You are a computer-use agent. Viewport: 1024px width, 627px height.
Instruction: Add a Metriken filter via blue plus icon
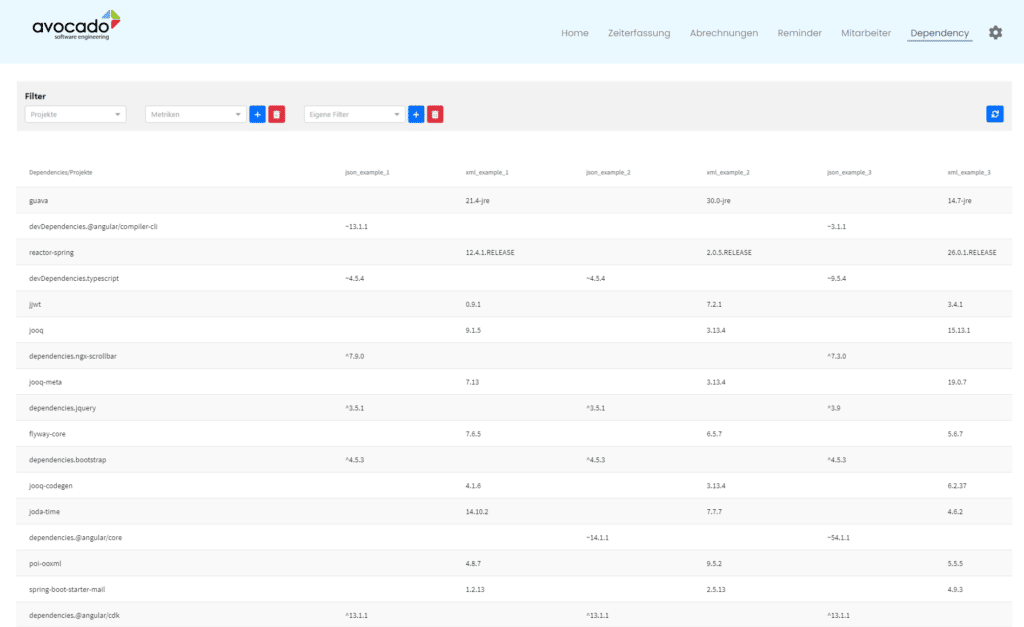pos(257,114)
